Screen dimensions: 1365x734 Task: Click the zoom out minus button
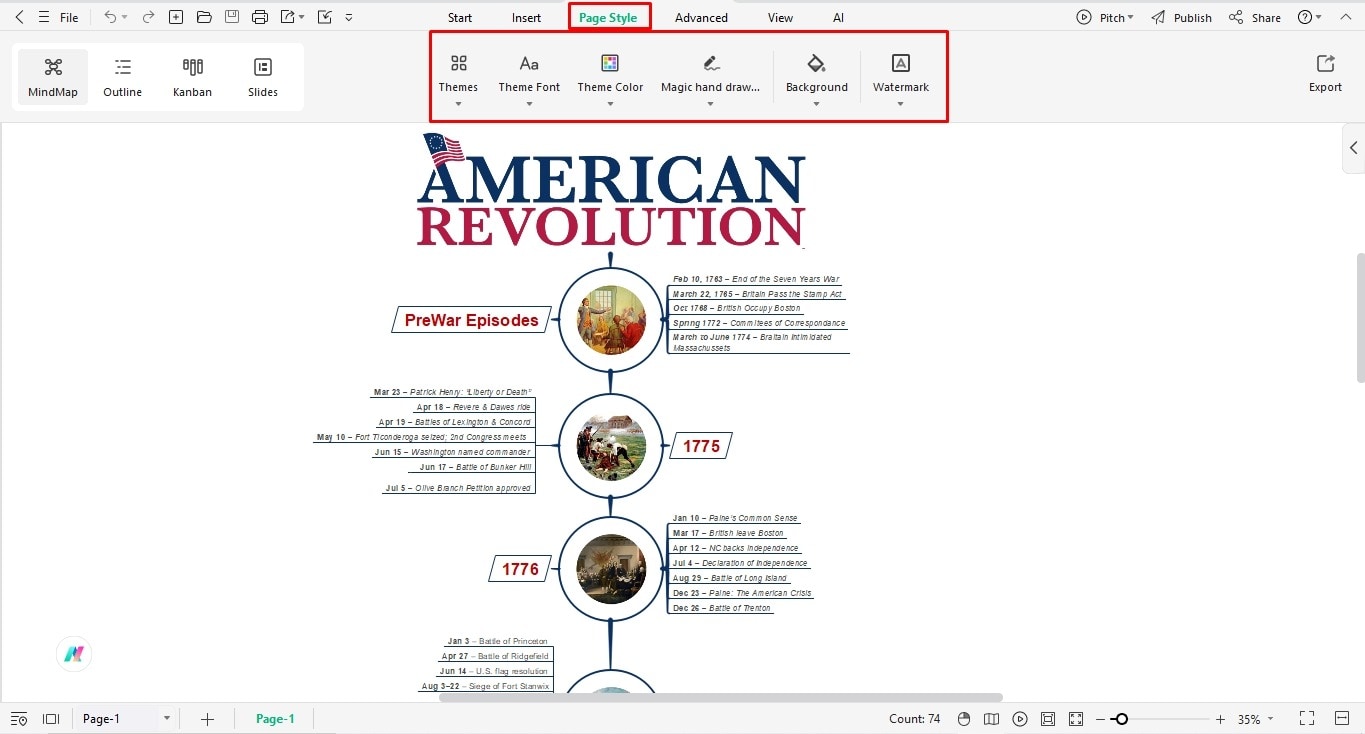pyautogui.click(x=1100, y=719)
